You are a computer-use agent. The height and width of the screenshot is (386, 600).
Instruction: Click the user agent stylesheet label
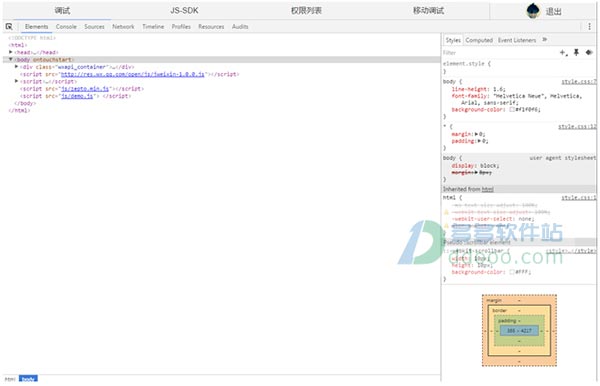[x=562, y=158]
